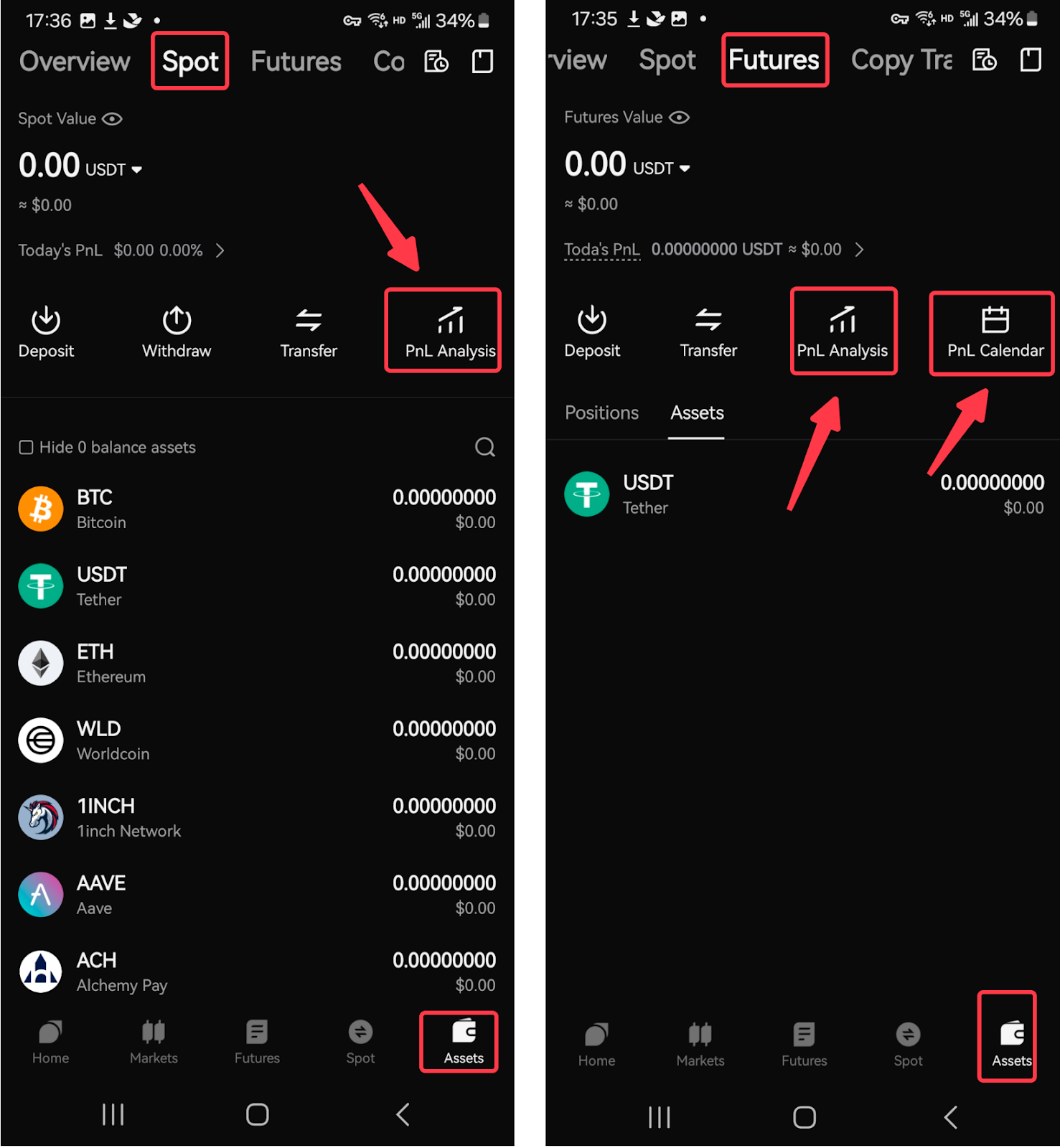The width and height of the screenshot is (1060, 1148).
Task: Open the Copy Trading tab
Action: 901,60
